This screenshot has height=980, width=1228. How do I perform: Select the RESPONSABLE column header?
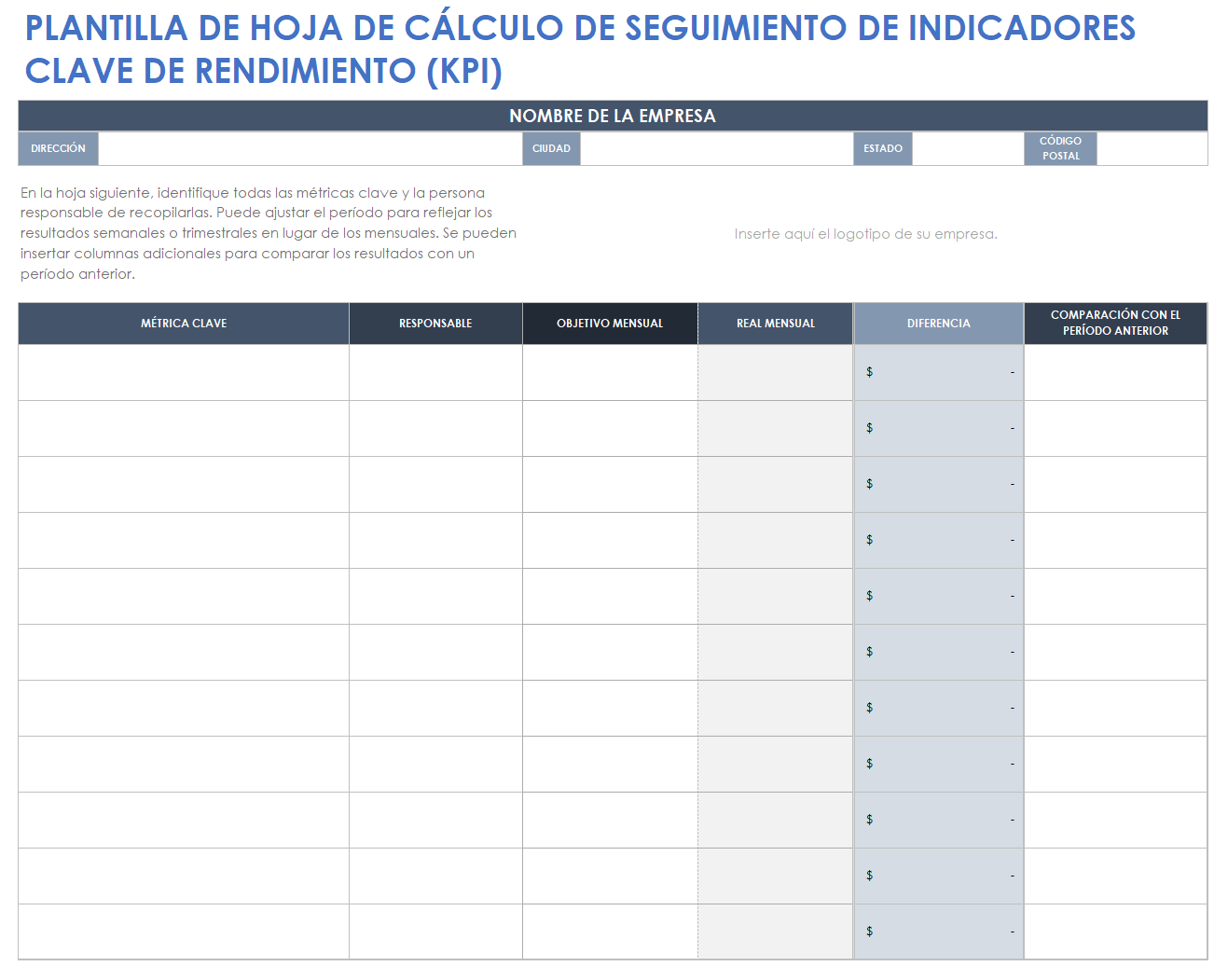click(435, 324)
